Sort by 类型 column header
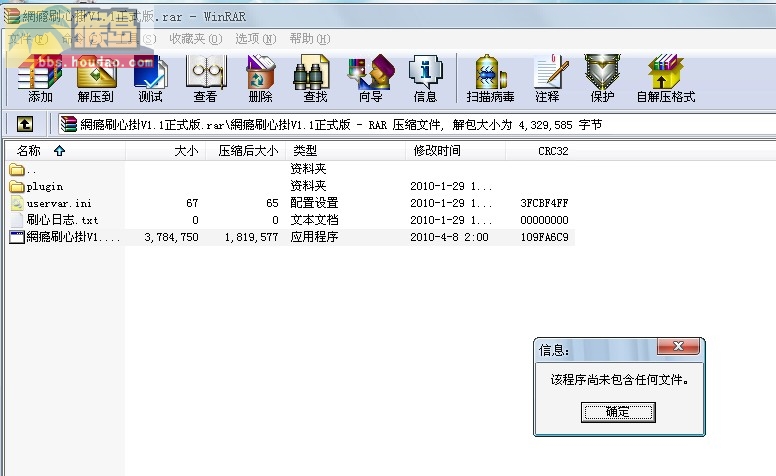This screenshot has height=476, width=776. (345, 150)
